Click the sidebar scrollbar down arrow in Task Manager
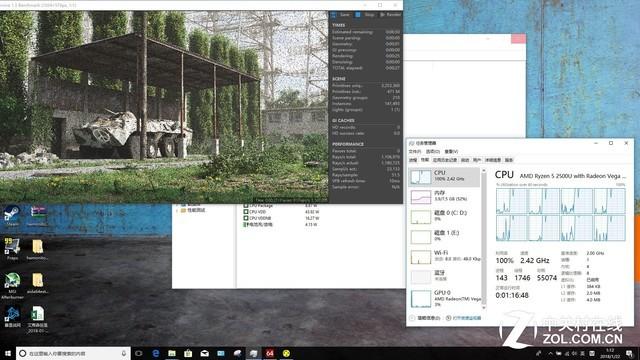Screen dimensions: 640x360 tap(484, 307)
